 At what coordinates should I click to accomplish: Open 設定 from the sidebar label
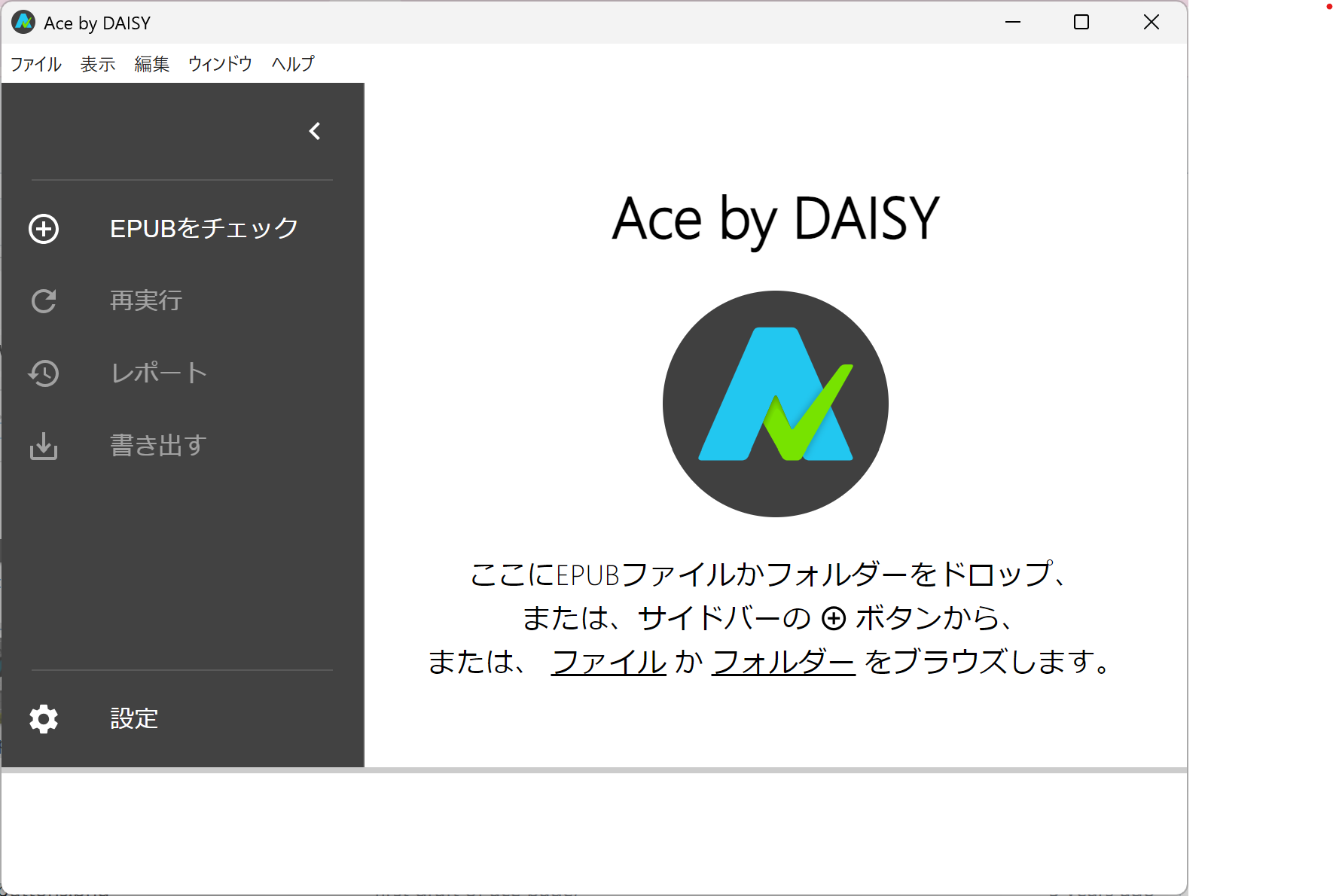(134, 718)
